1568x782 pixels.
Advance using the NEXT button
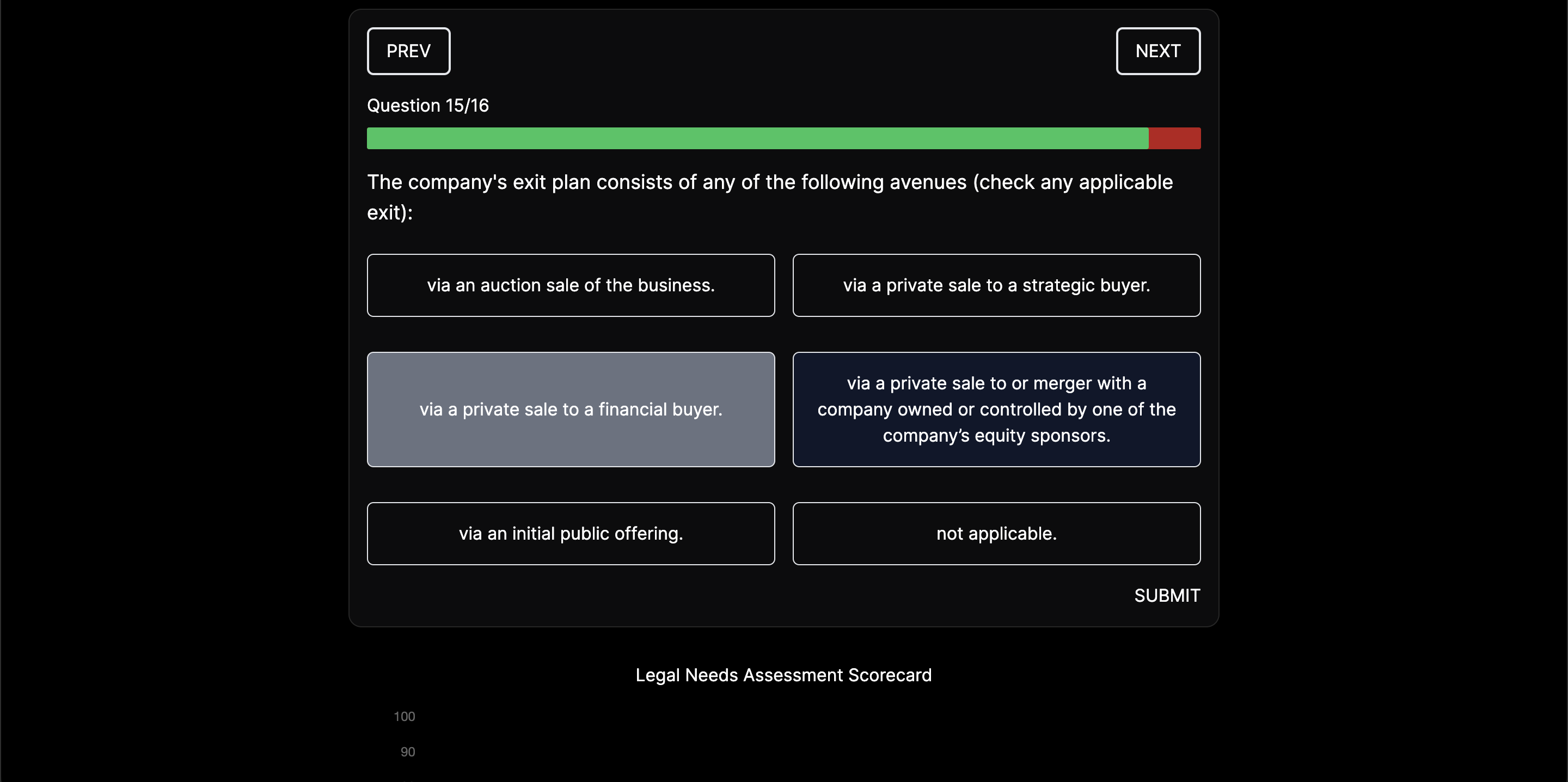[1157, 51]
